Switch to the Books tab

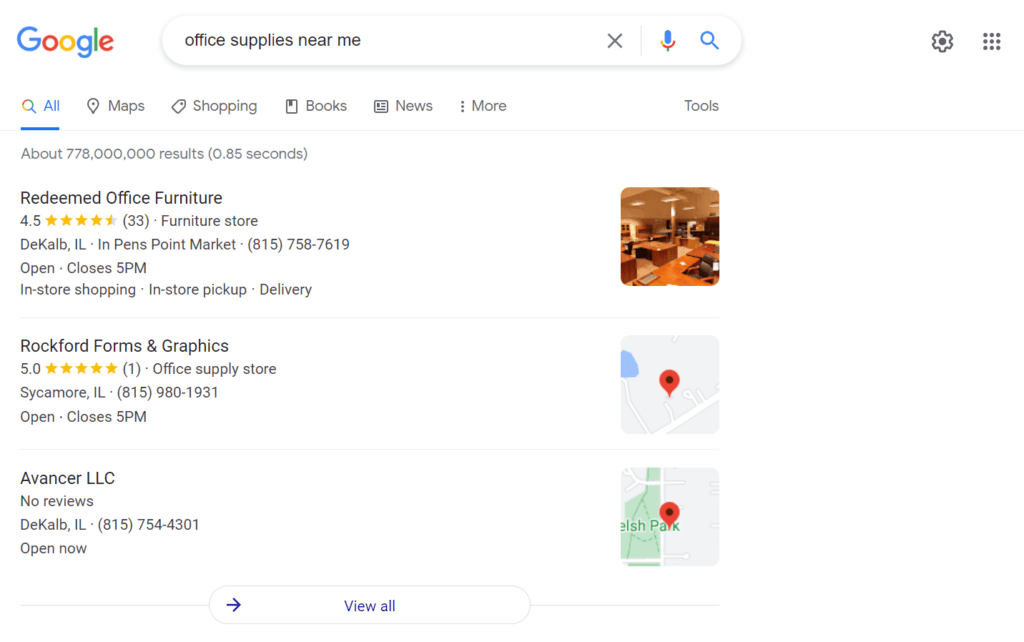coord(325,105)
